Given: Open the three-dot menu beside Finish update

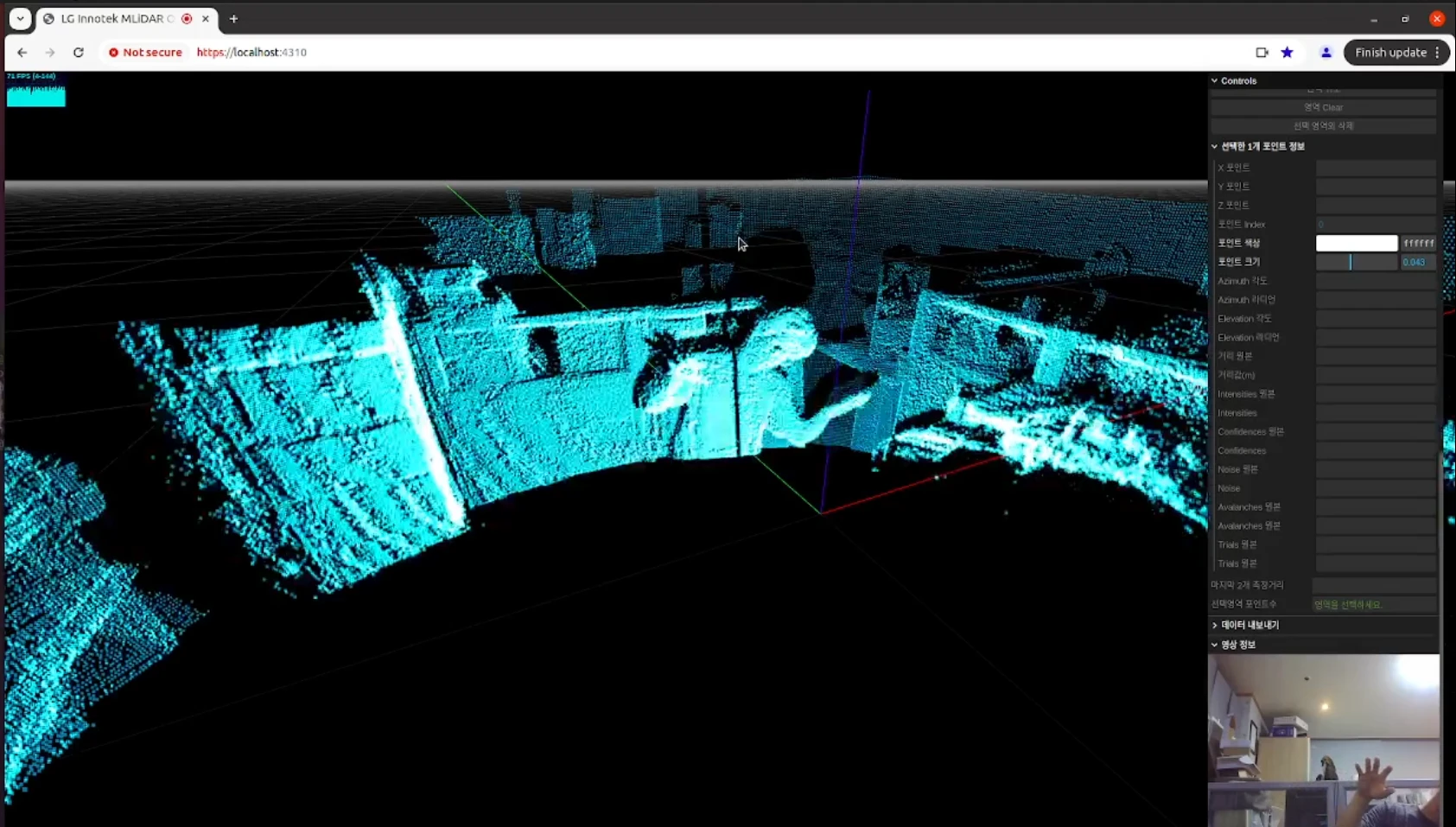Looking at the screenshot, I should pos(1438,53).
